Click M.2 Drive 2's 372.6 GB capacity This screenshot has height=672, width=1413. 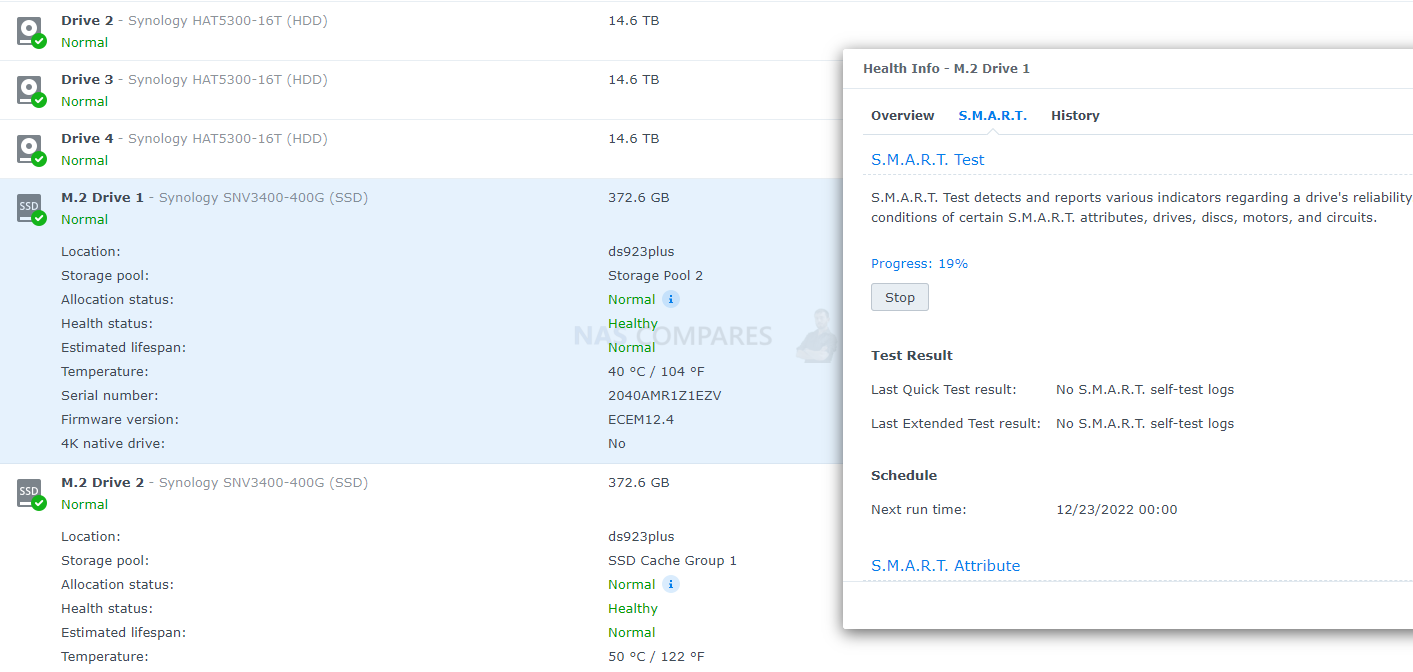(639, 483)
